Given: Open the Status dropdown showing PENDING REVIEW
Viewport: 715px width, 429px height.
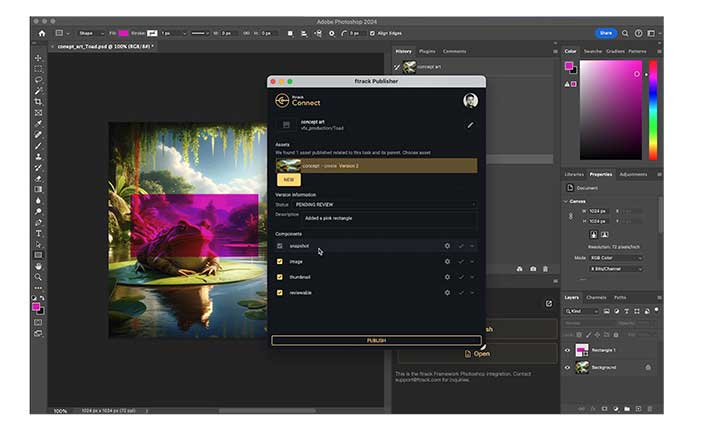Looking at the screenshot, I should pos(385,205).
